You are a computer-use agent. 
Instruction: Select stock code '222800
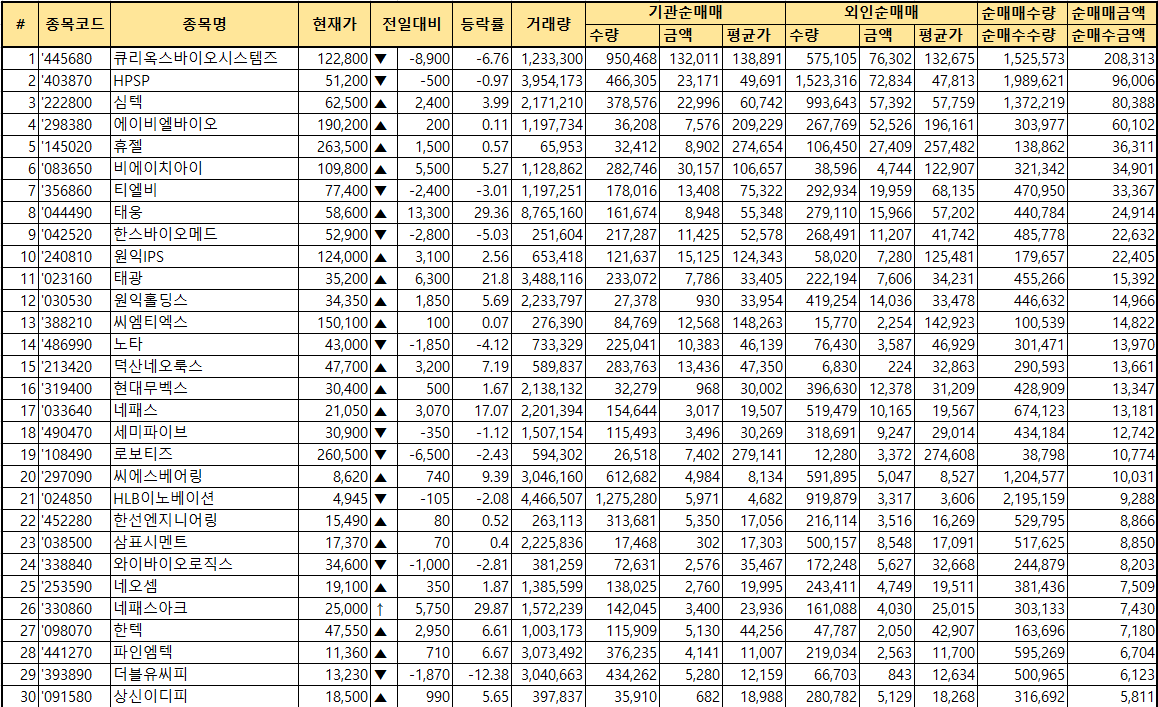pos(66,103)
